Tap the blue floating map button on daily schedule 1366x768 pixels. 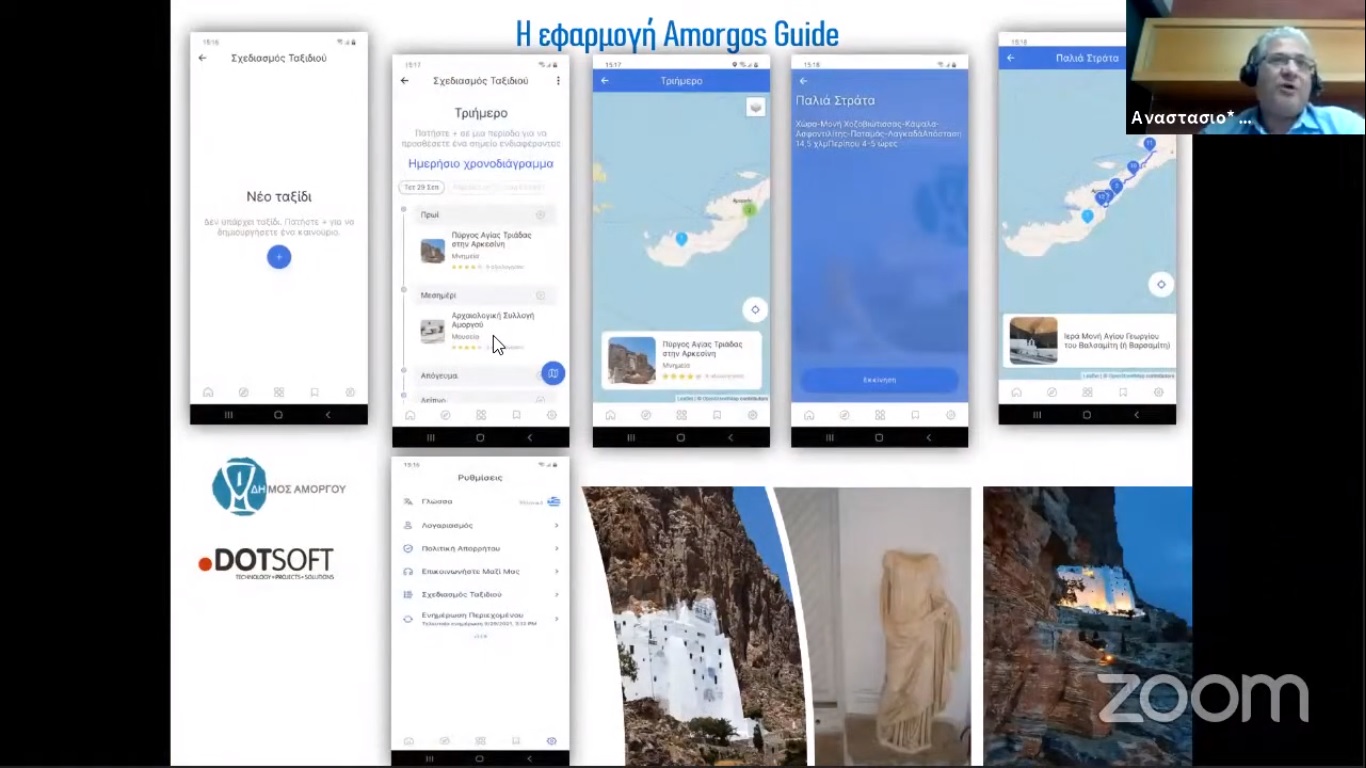point(553,373)
